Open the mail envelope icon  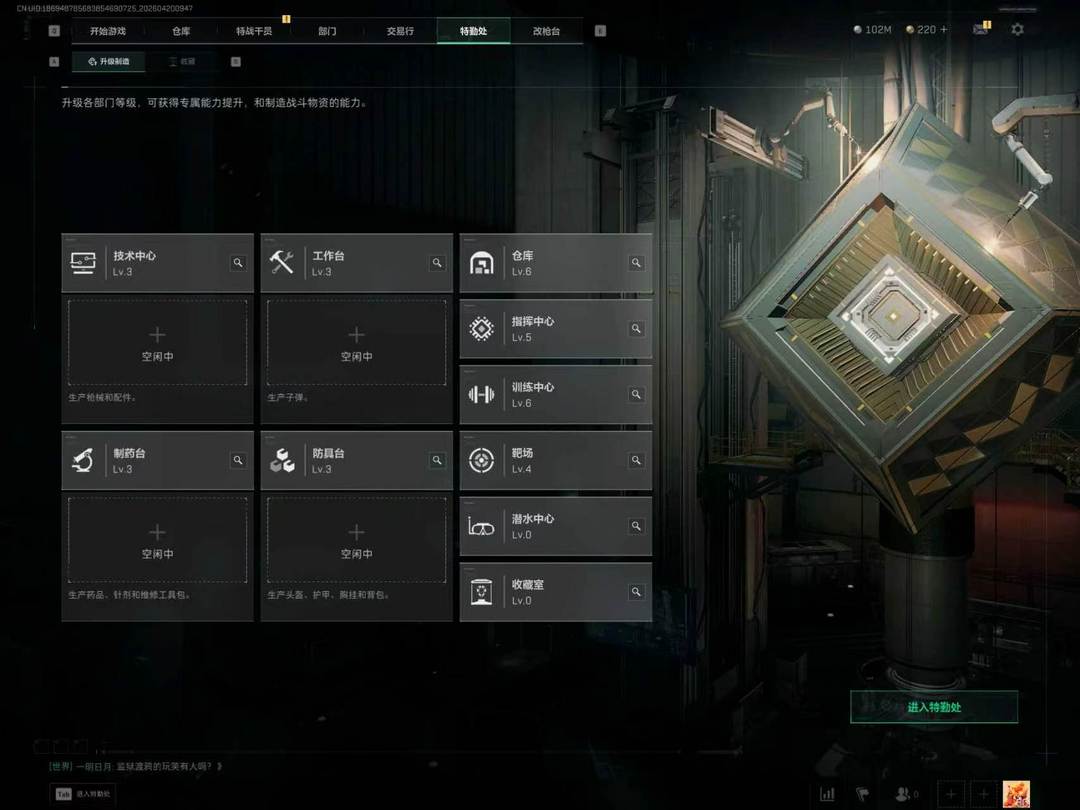click(980, 30)
